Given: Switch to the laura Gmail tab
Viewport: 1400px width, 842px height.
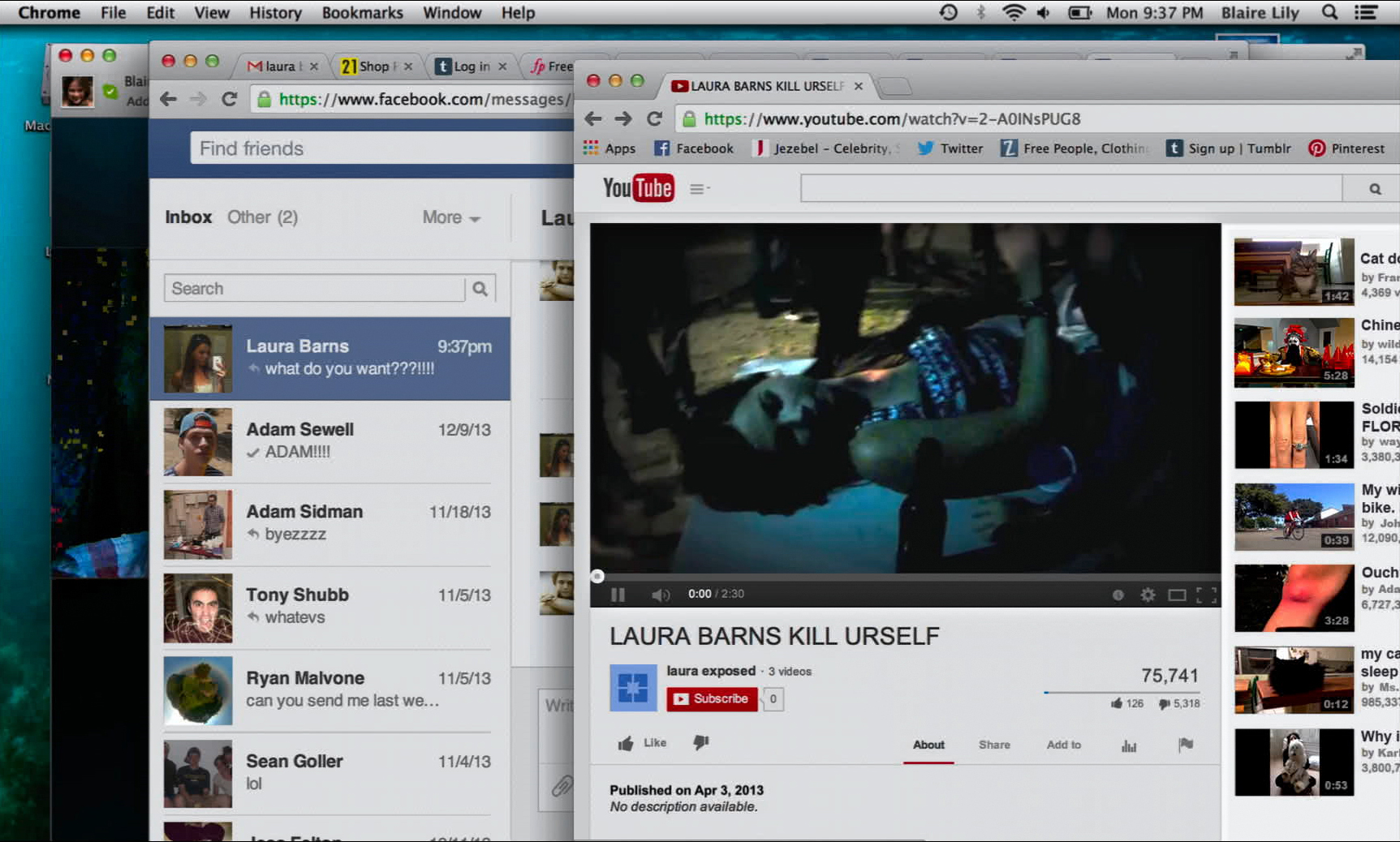Looking at the screenshot, I should [x=281, y=67].
